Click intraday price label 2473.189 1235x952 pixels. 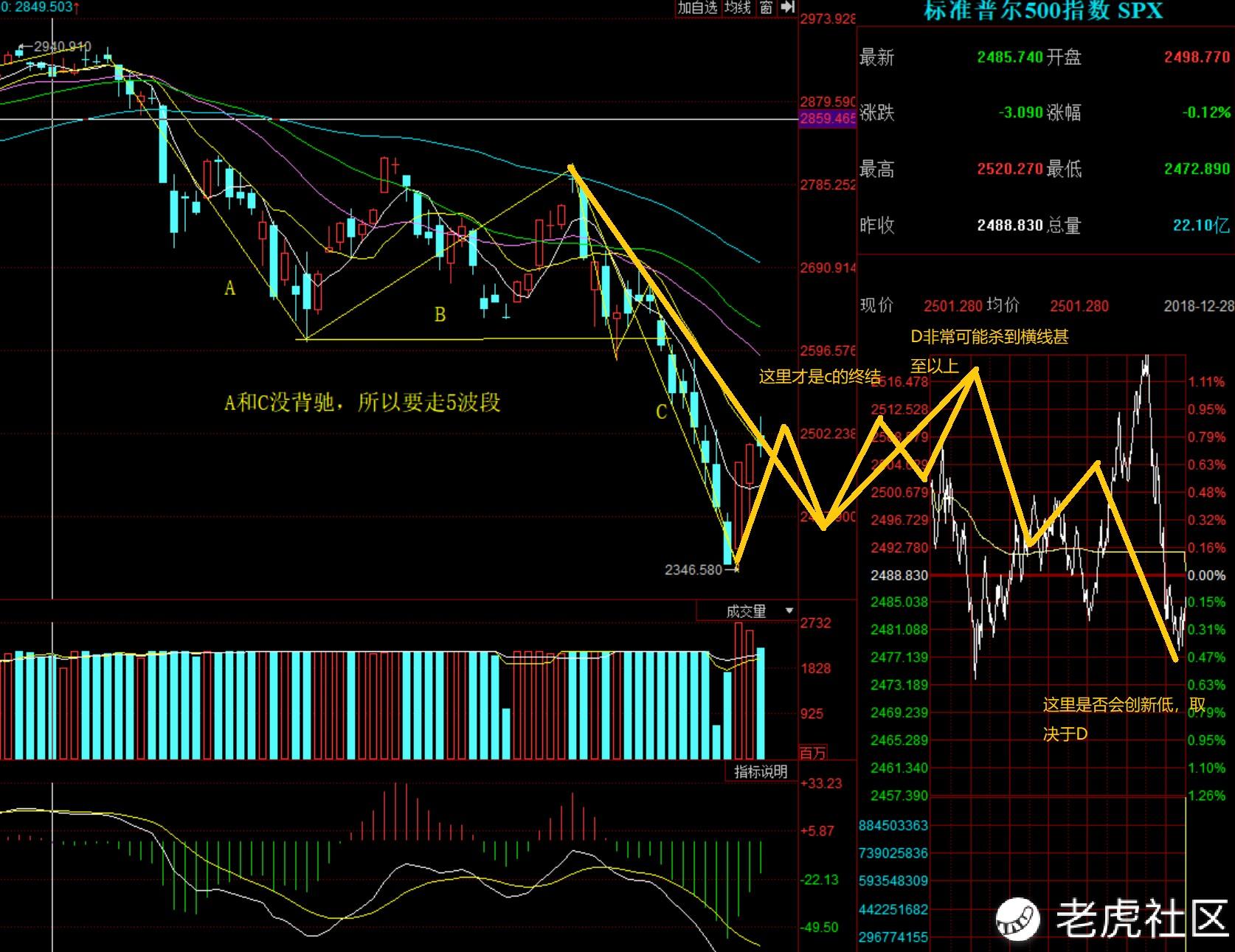point(899,684)
